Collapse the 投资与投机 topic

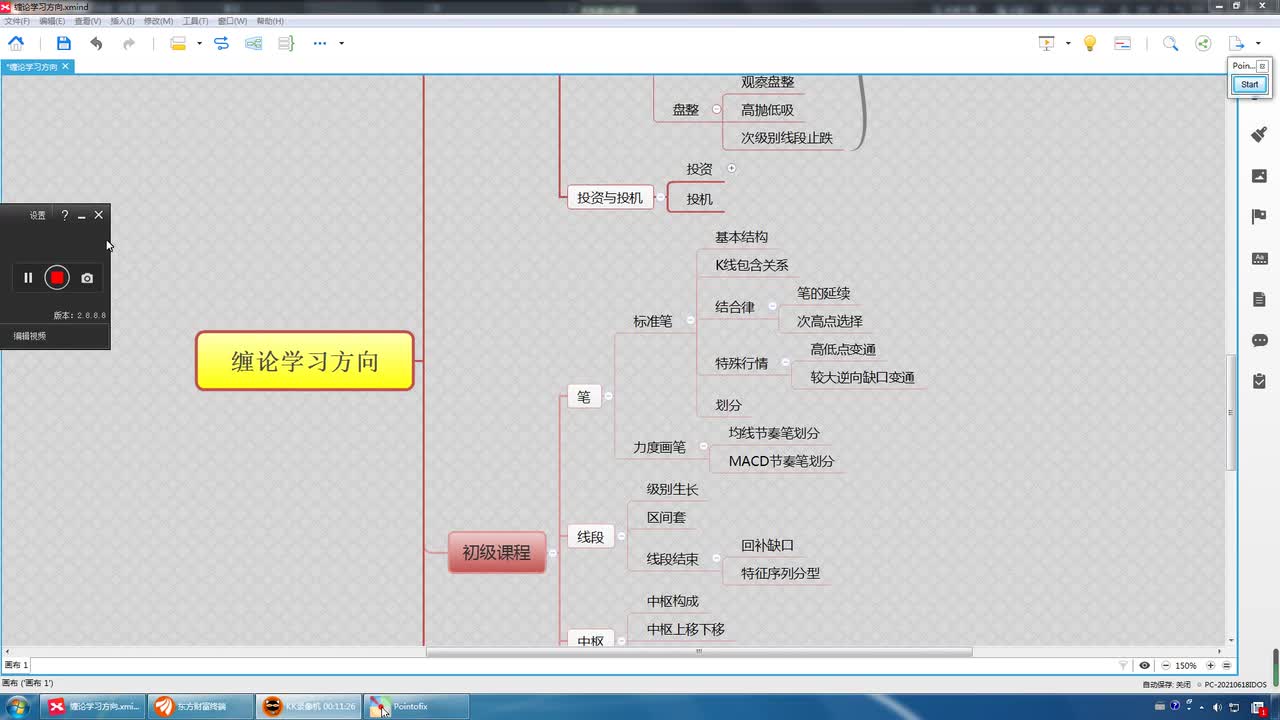coord(660,197)
